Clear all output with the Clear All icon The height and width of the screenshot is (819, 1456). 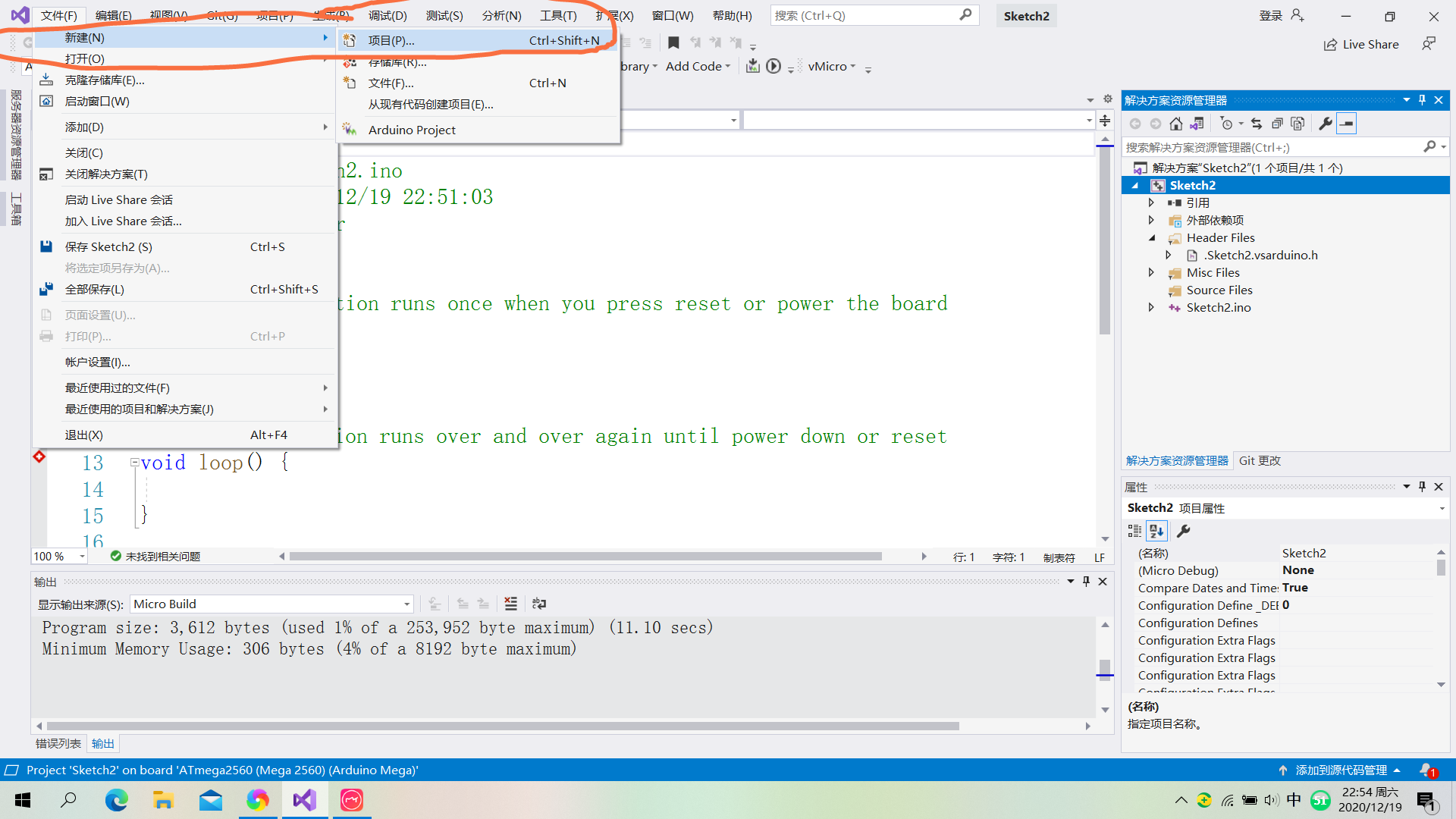click(511, 604)
